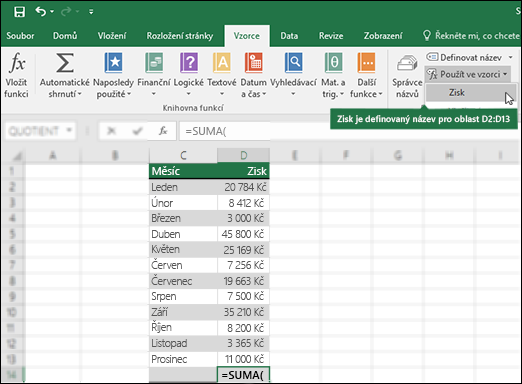
Task: Select column A header
Action: point(53,155)
